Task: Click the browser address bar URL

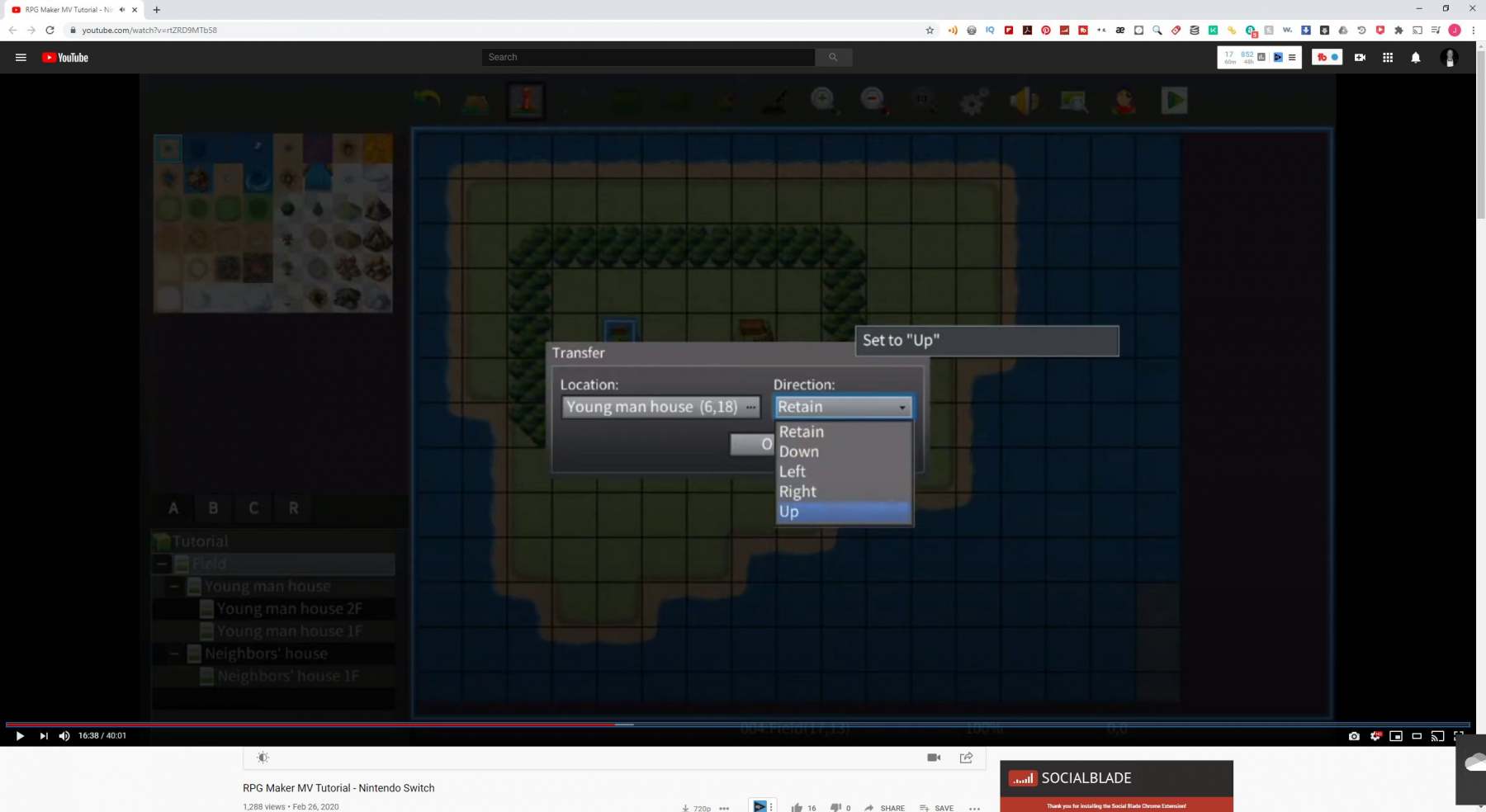Action: 149,31
